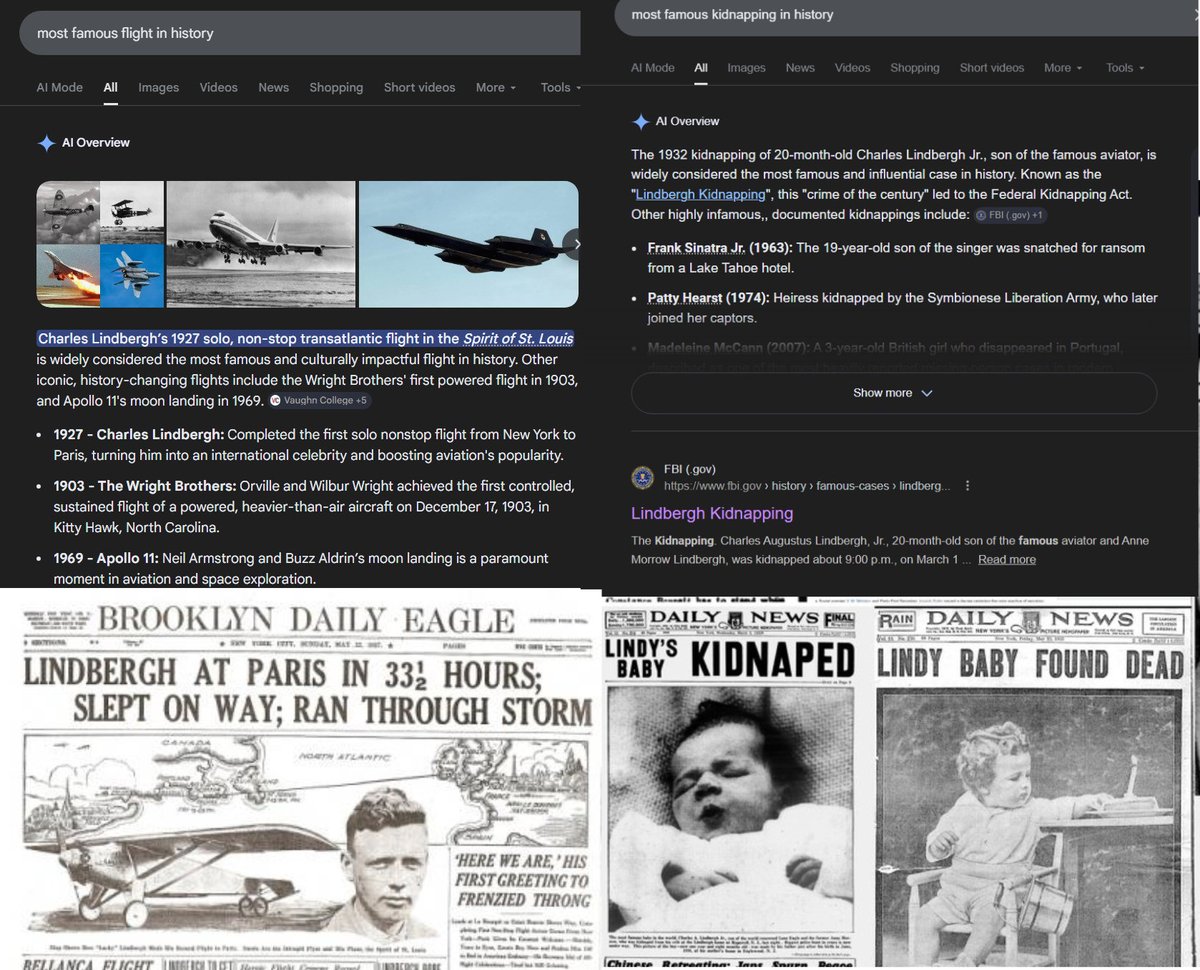Open the Boeing 747 takeoff image
This screenshot has width=1200, height=970.
[x=260, y=244]
